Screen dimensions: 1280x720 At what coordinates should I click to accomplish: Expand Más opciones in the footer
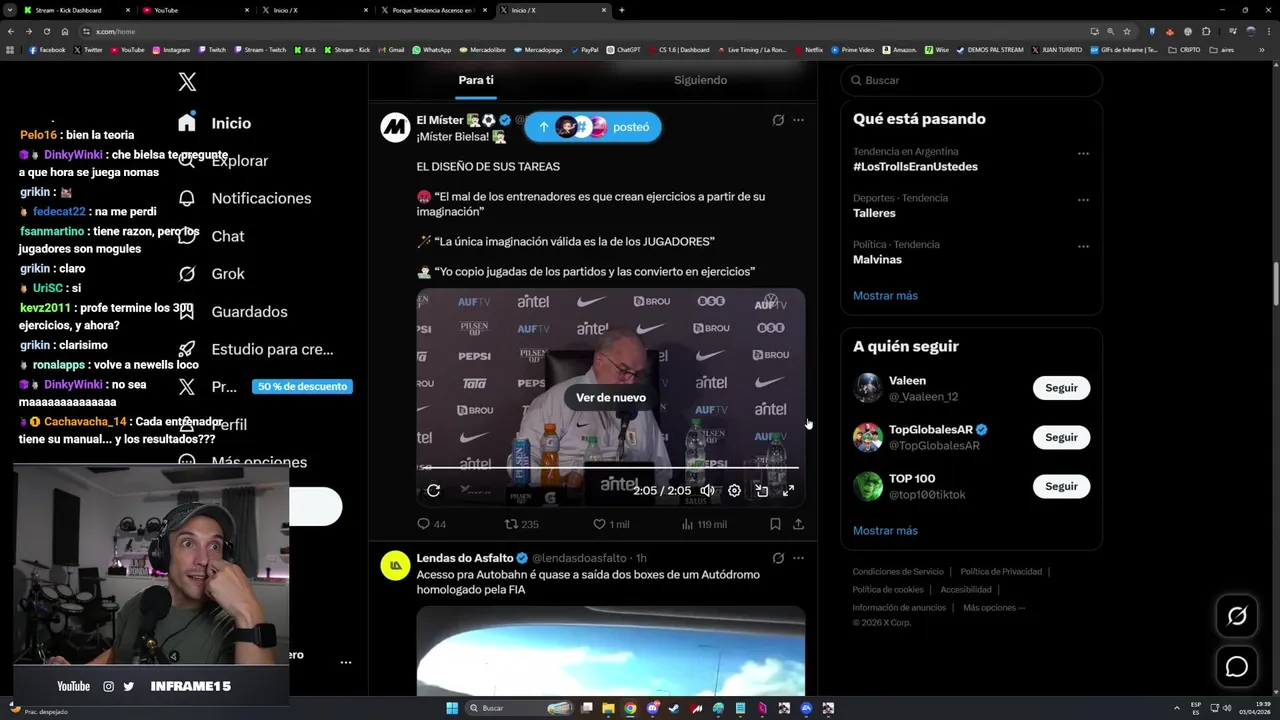coord(993,608)
